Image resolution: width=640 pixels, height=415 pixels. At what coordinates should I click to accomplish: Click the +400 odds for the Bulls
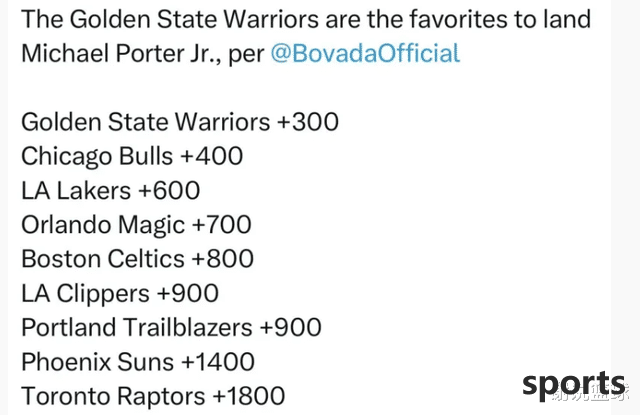(x=212, y=156)
